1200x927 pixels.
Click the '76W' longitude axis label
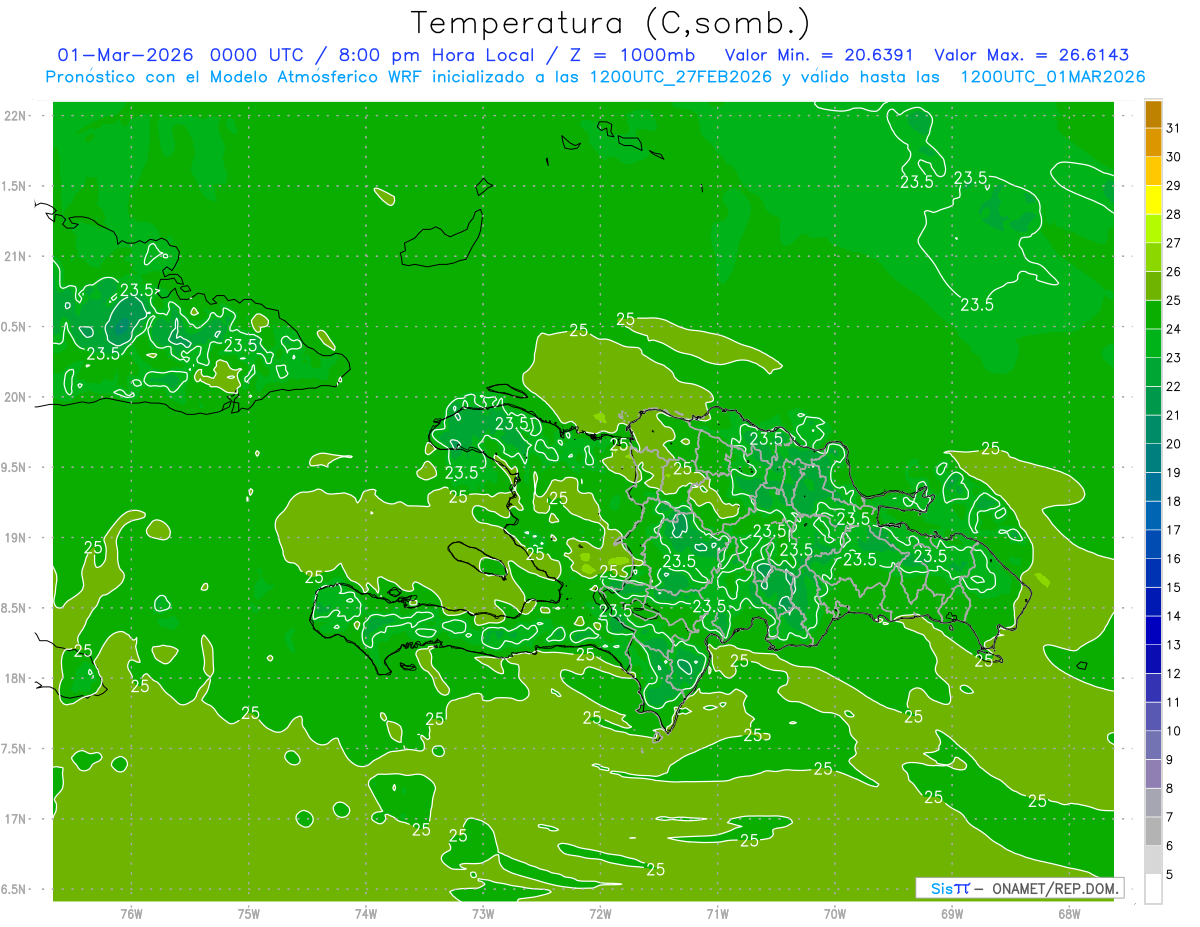click(131, 914)
